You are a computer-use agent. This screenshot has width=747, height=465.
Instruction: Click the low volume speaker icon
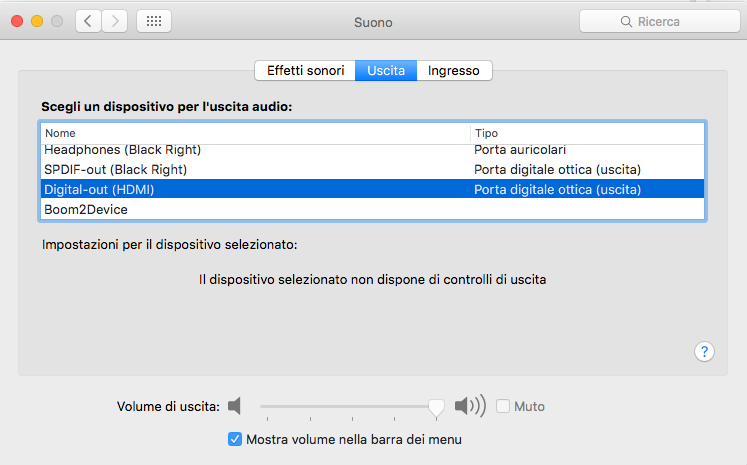(x=235, y=406)
